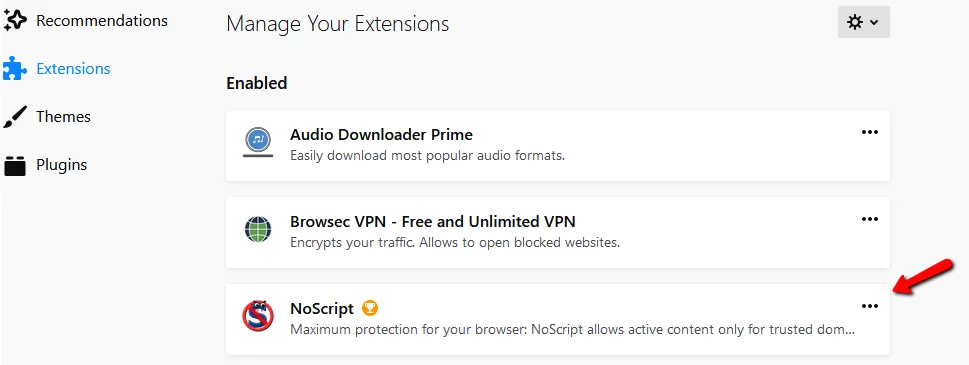Select the Extensions puzzle piece icon
969x365 pixels.
(x=15, y=69)
